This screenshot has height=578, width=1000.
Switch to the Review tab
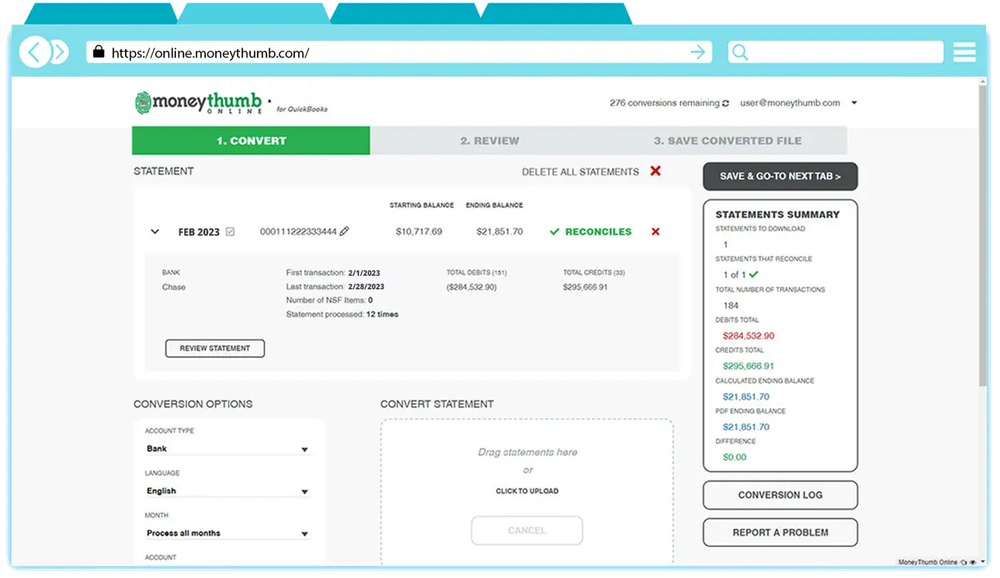click(489, 140)
